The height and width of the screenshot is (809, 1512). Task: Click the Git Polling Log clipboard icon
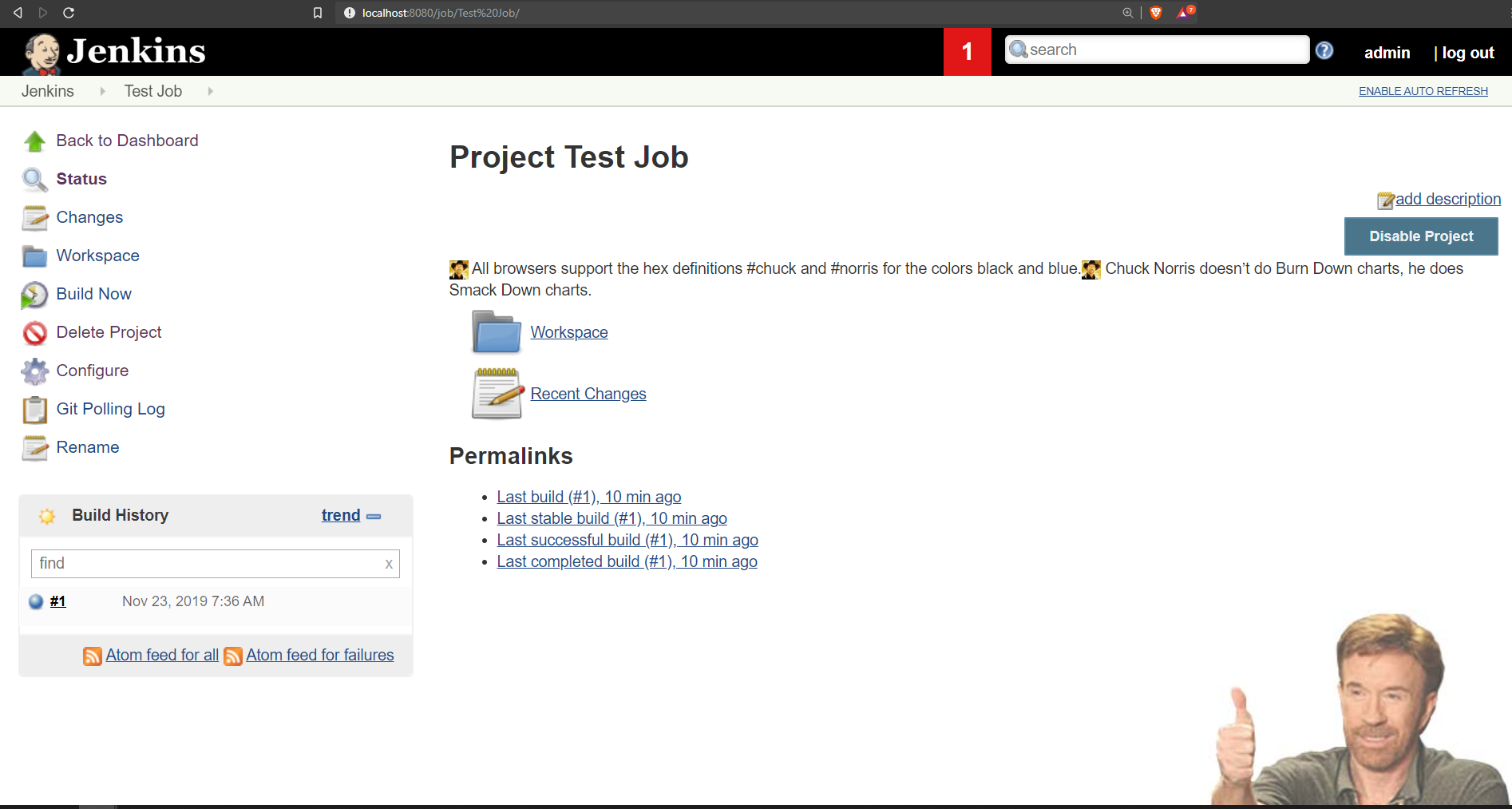pos(34,410)
